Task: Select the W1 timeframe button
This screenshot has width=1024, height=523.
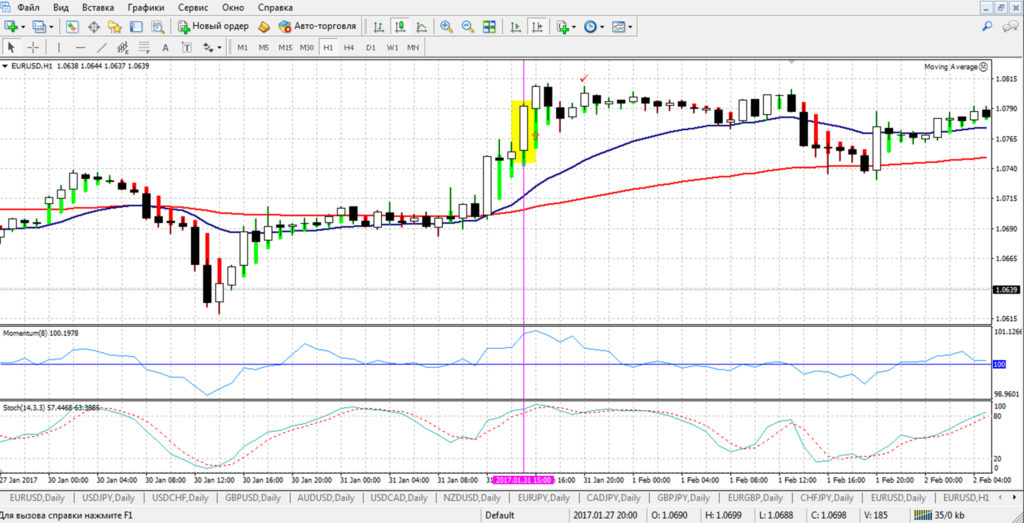Action: [x=392, y=48]
